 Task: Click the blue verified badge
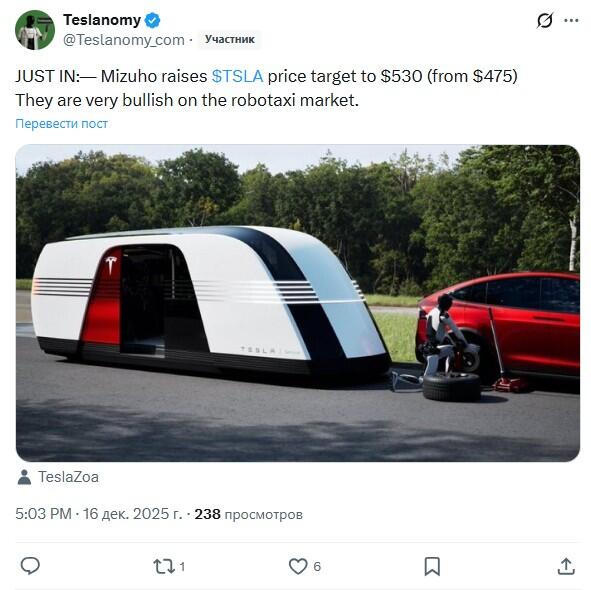[x=153, y=20]
